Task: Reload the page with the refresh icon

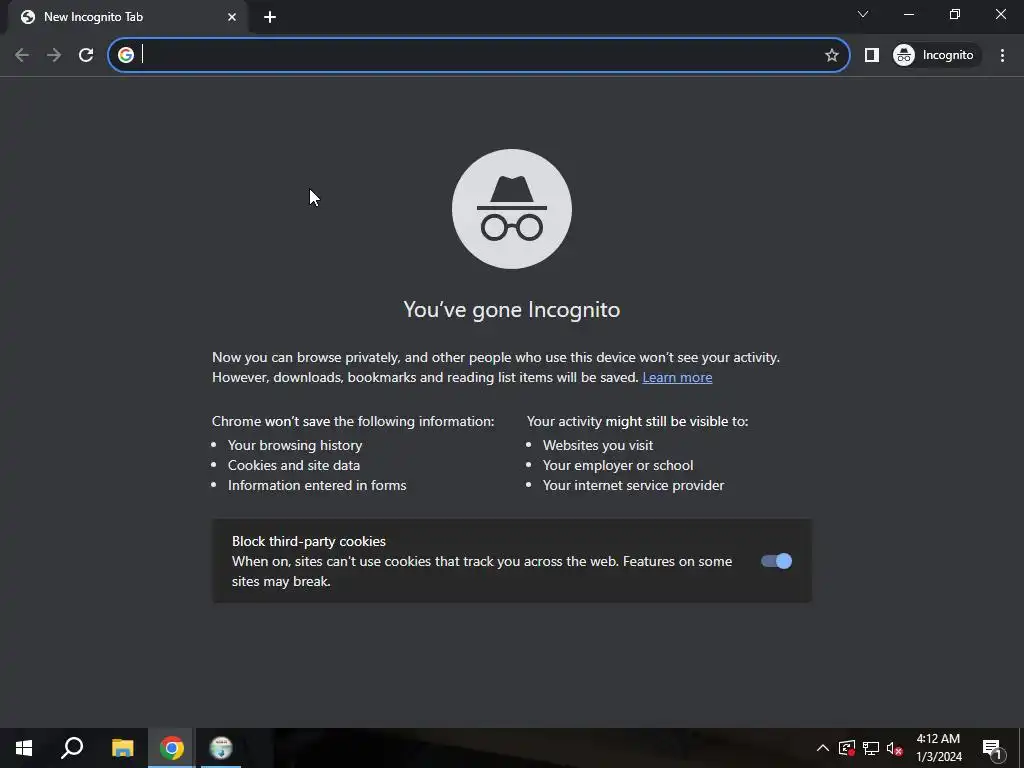Action: tap(86, 55)
